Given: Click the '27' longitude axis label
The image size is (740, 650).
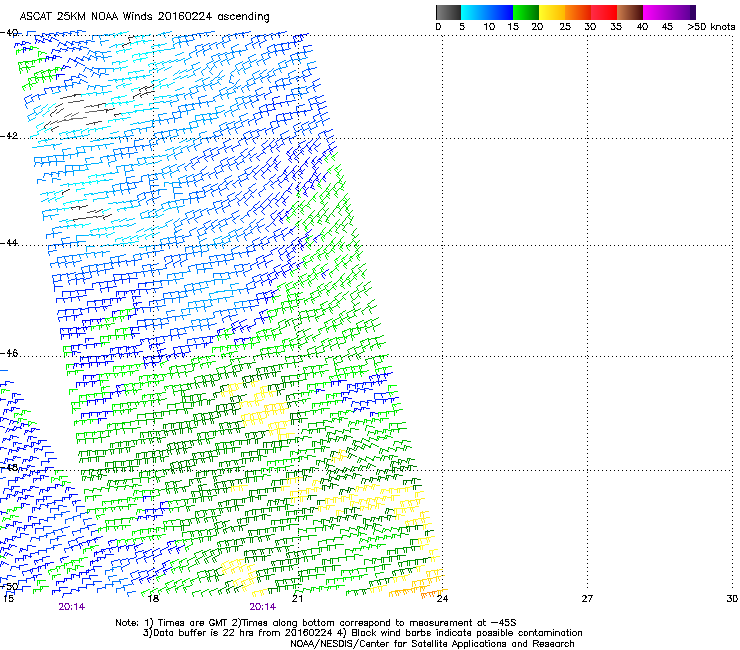Looking at the screenshot, I should pyautogui.click(x=587, y=599).
